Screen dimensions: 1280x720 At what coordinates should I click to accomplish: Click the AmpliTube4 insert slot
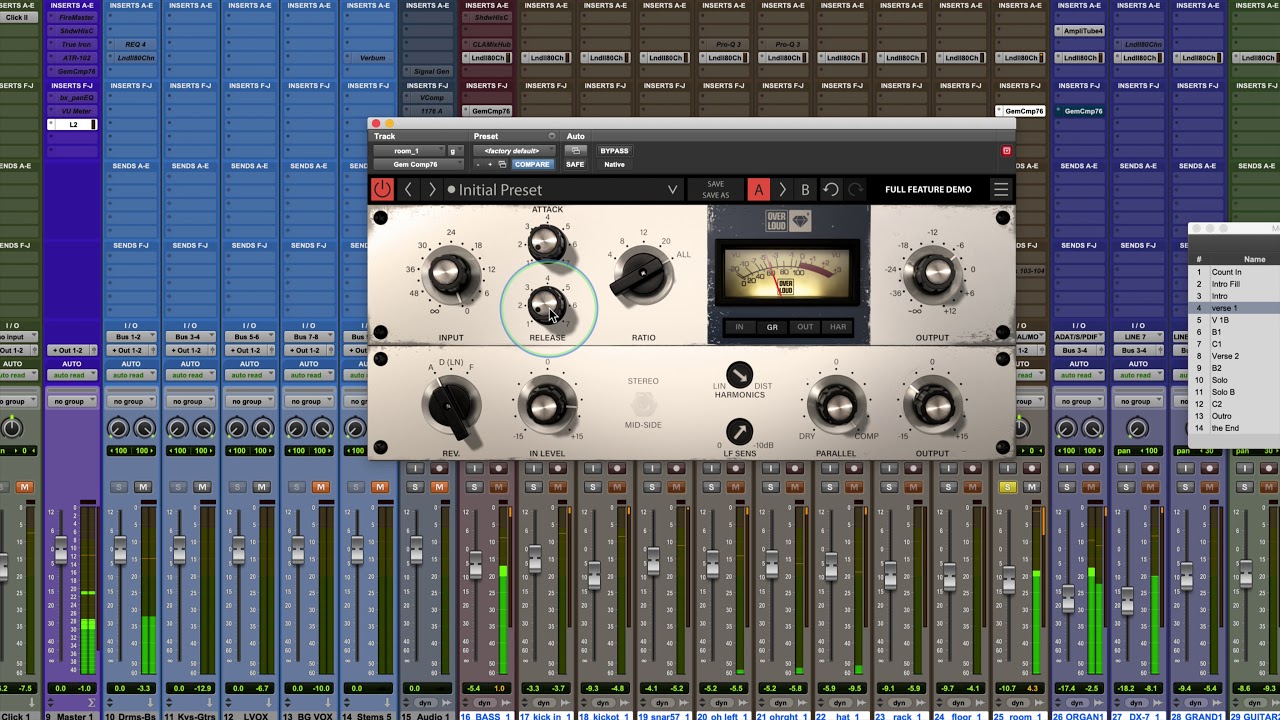pos(1078,31)
